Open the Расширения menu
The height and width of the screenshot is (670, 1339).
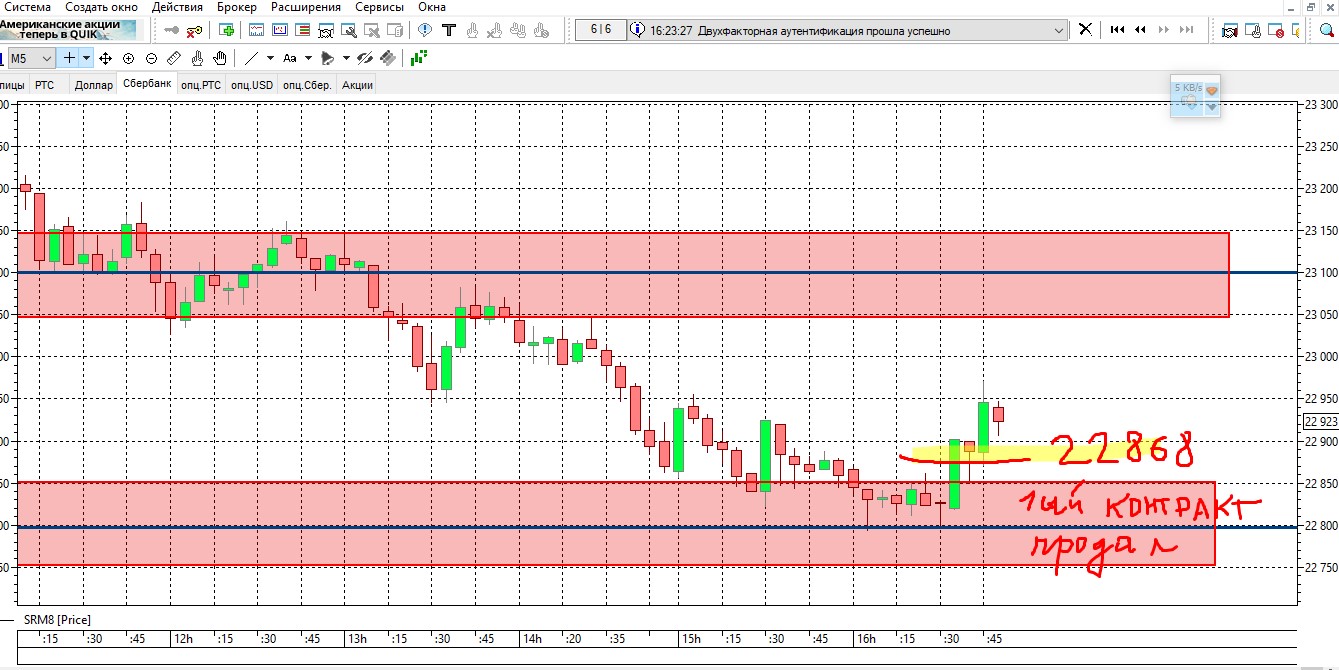pyautogui.click(x=305, y=7)
